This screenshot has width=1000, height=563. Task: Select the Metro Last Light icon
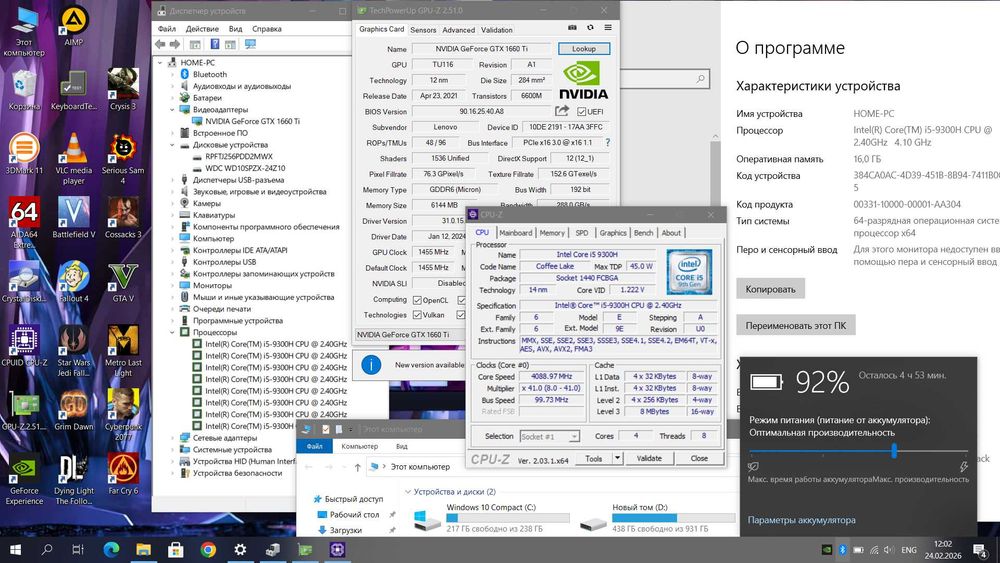point(122,351)
